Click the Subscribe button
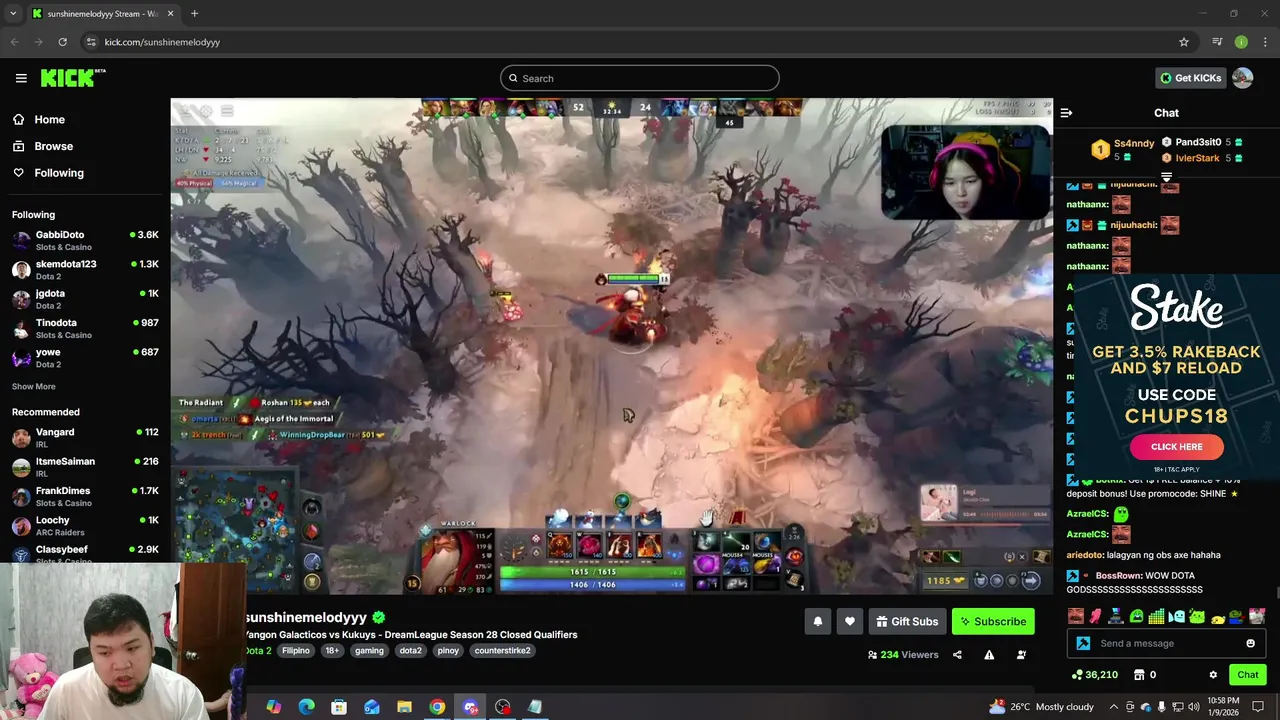 (993, 622)
